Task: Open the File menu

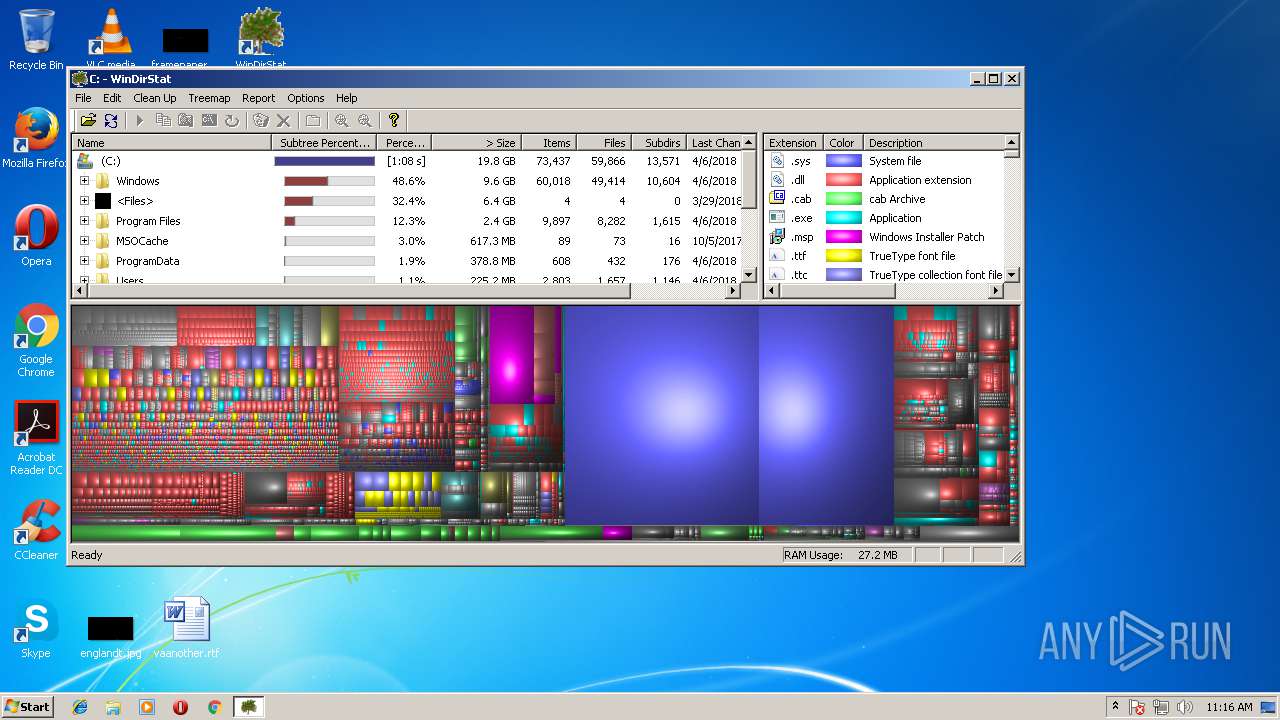Action: 83,98
